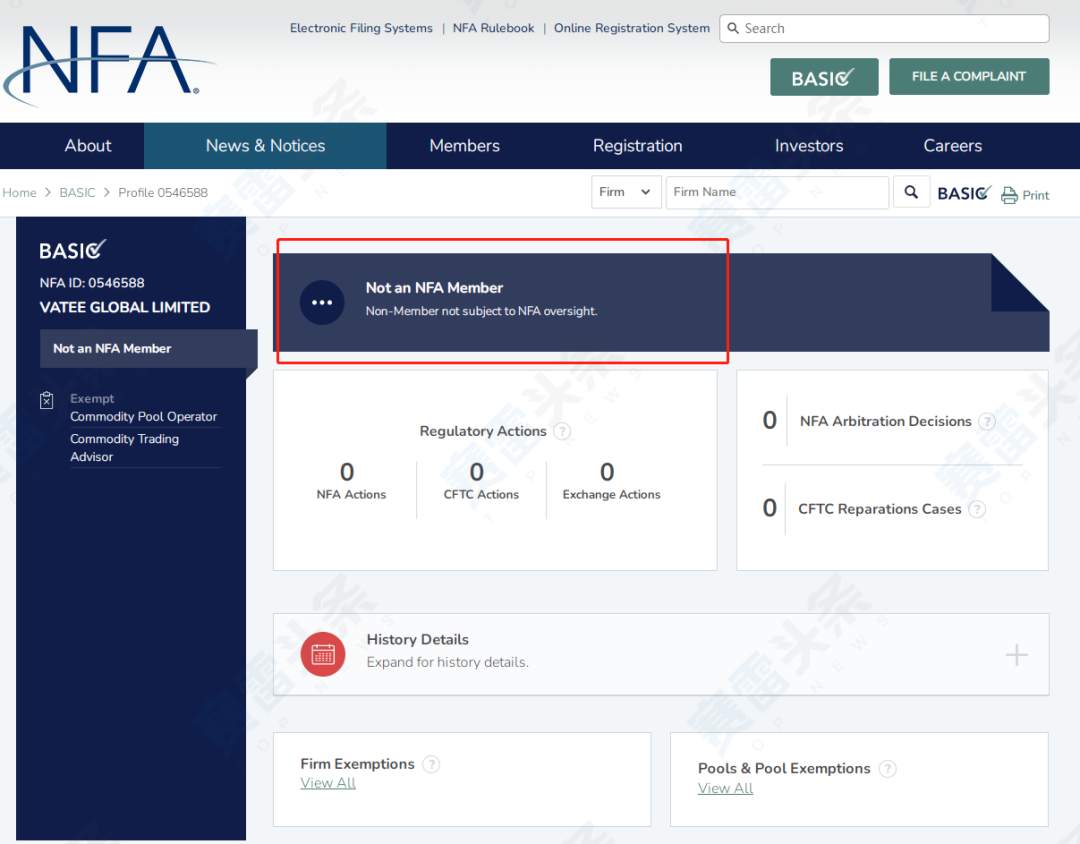The width and height of the screenshot is (1080, 844).
Task: Click the VATEE GLOBAL LIMITED firm name
Action: (x=125, y=307)
